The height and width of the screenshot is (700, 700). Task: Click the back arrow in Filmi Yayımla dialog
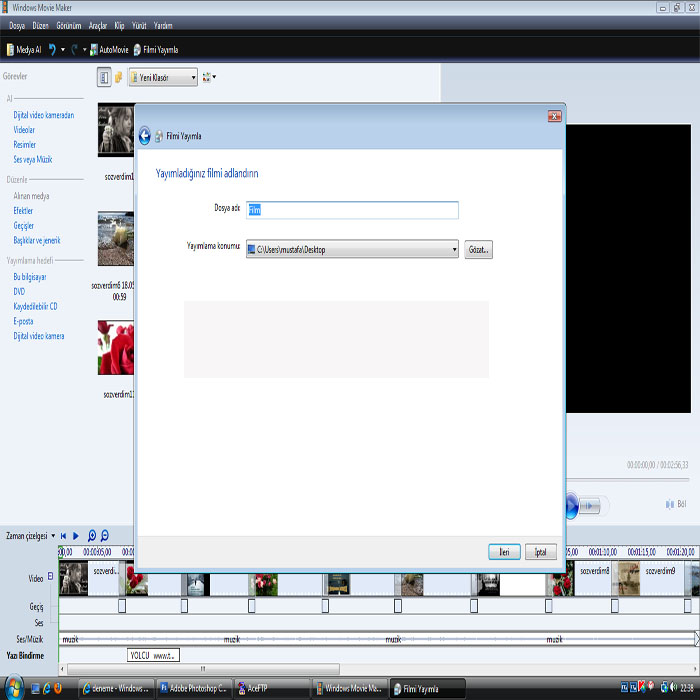[x=144, y=136]
